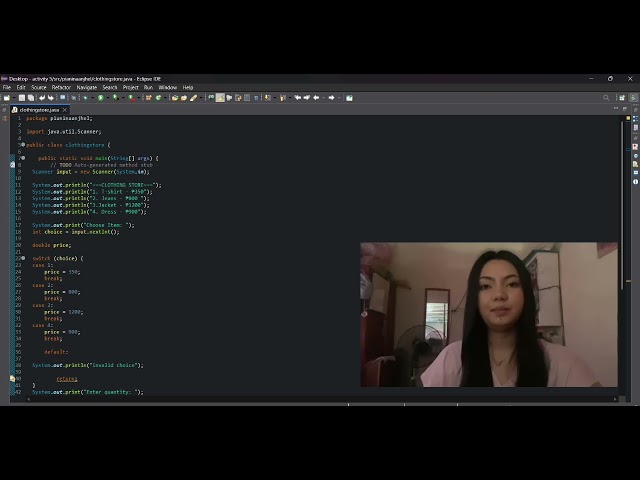Screen dimensions: 640x480
Task: Click the Save All toolbar icon
Action: point(31,98)
